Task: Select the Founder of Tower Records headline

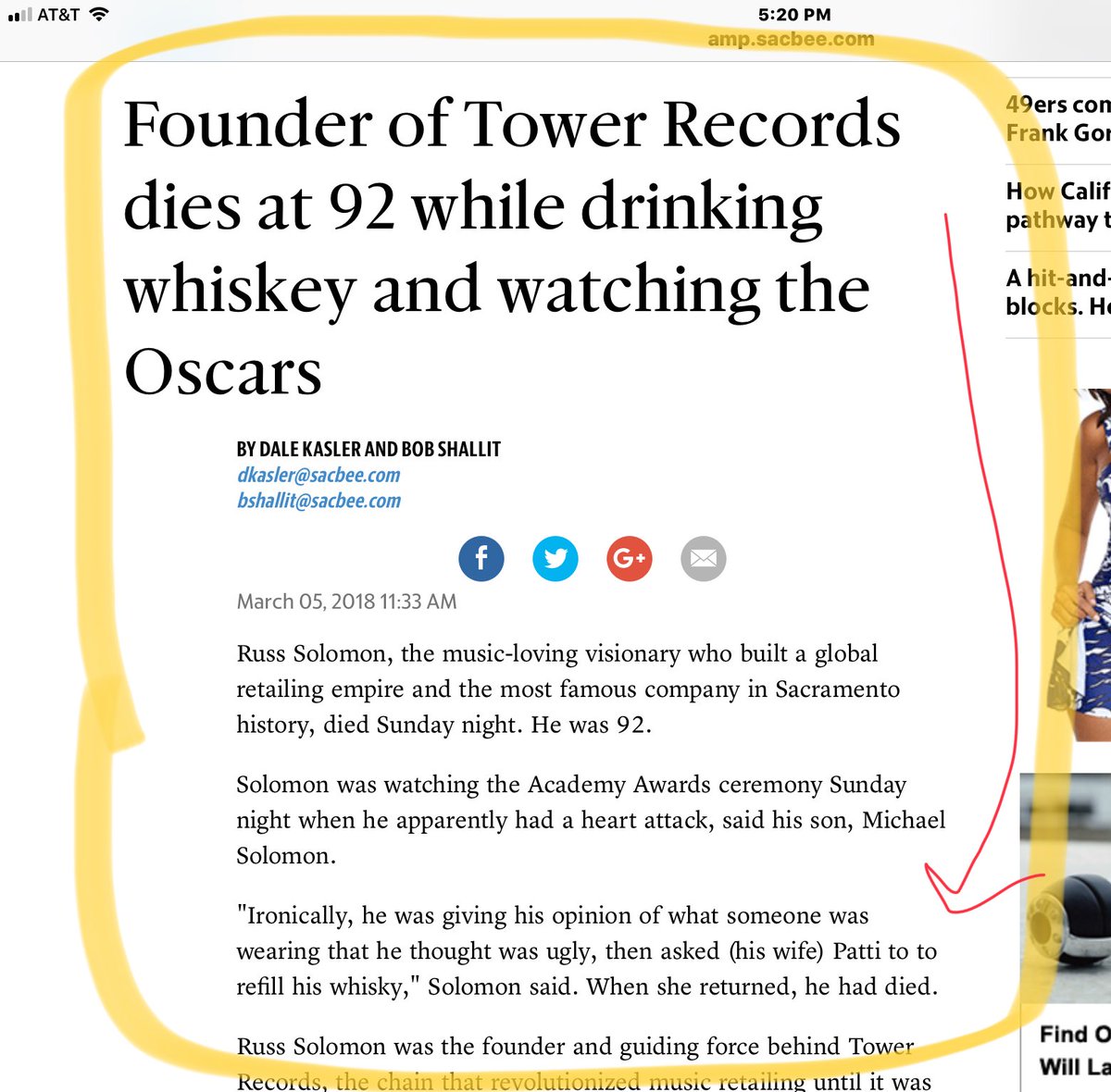Action: [x=512, y=247]
